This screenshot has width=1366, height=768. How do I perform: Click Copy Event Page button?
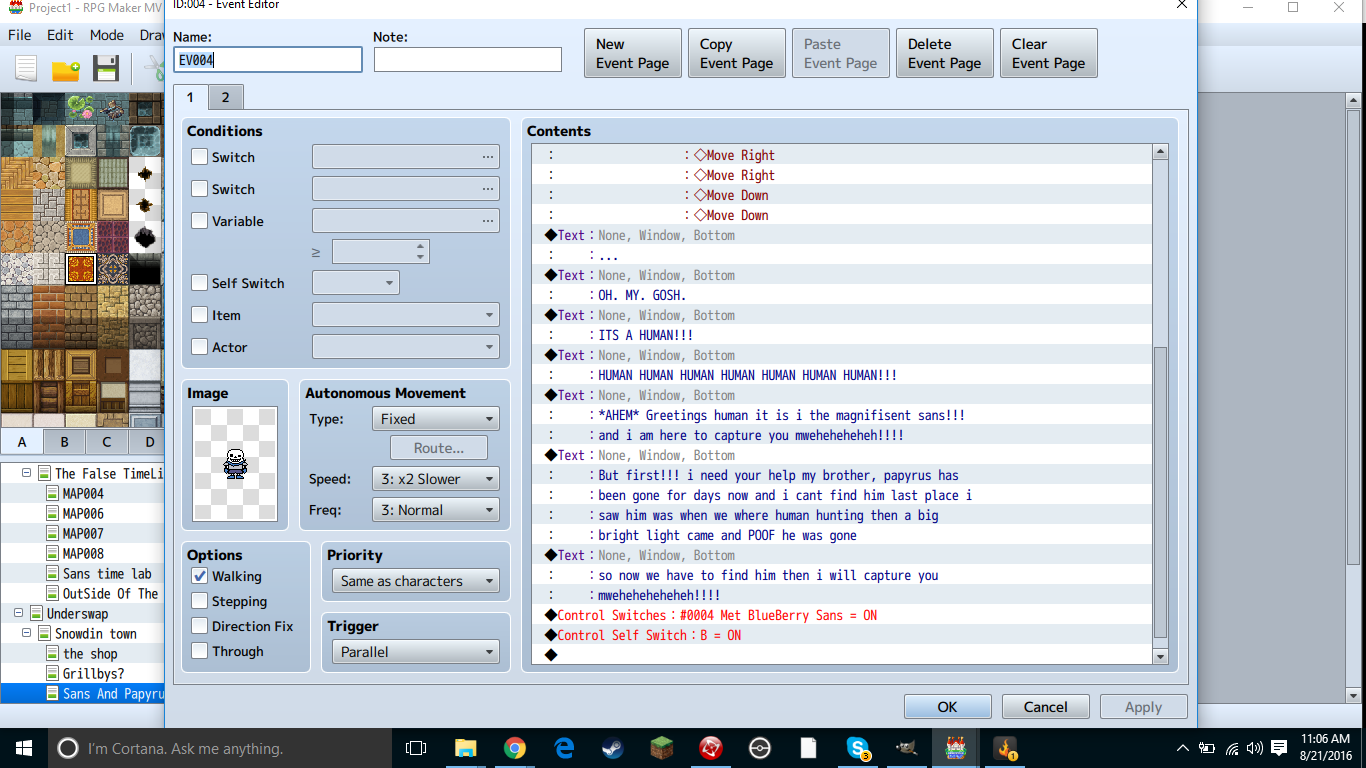[x=737, y=53]
